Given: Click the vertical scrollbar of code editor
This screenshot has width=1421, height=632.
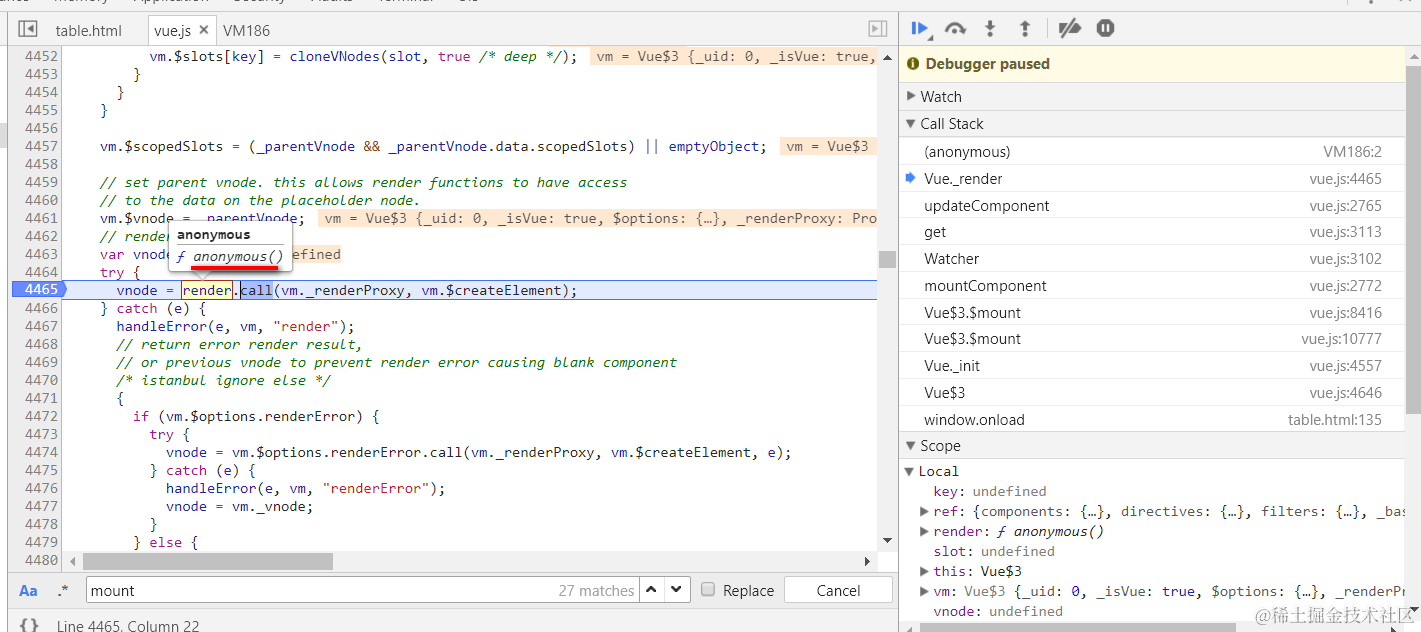Looking at the screenshot, I should pos(887,259).
